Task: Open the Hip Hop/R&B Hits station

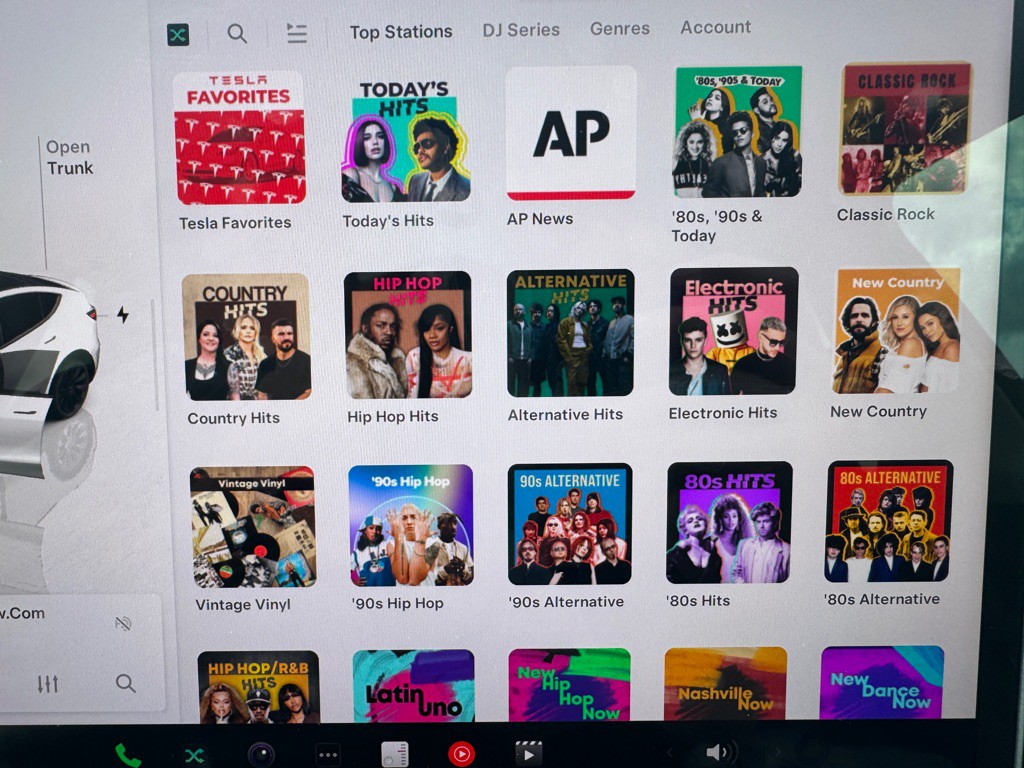Action: pyautogui.click(x=259, y=687)
